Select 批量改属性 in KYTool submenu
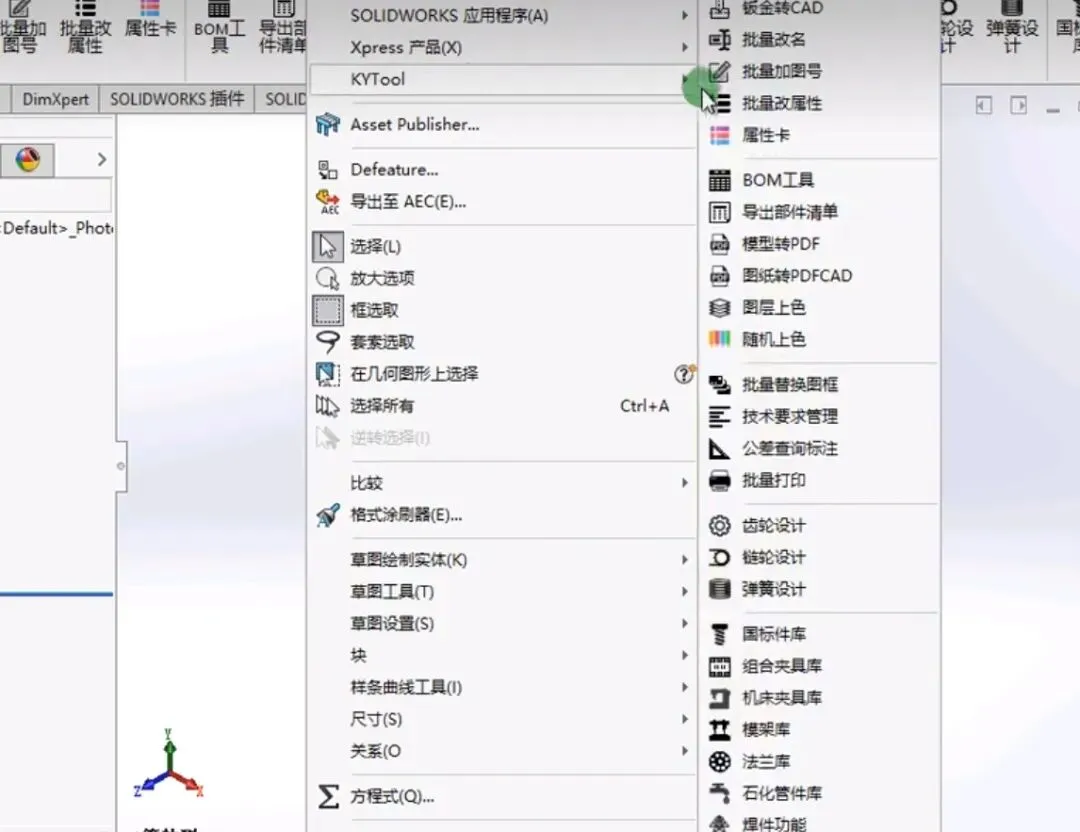 781,103
